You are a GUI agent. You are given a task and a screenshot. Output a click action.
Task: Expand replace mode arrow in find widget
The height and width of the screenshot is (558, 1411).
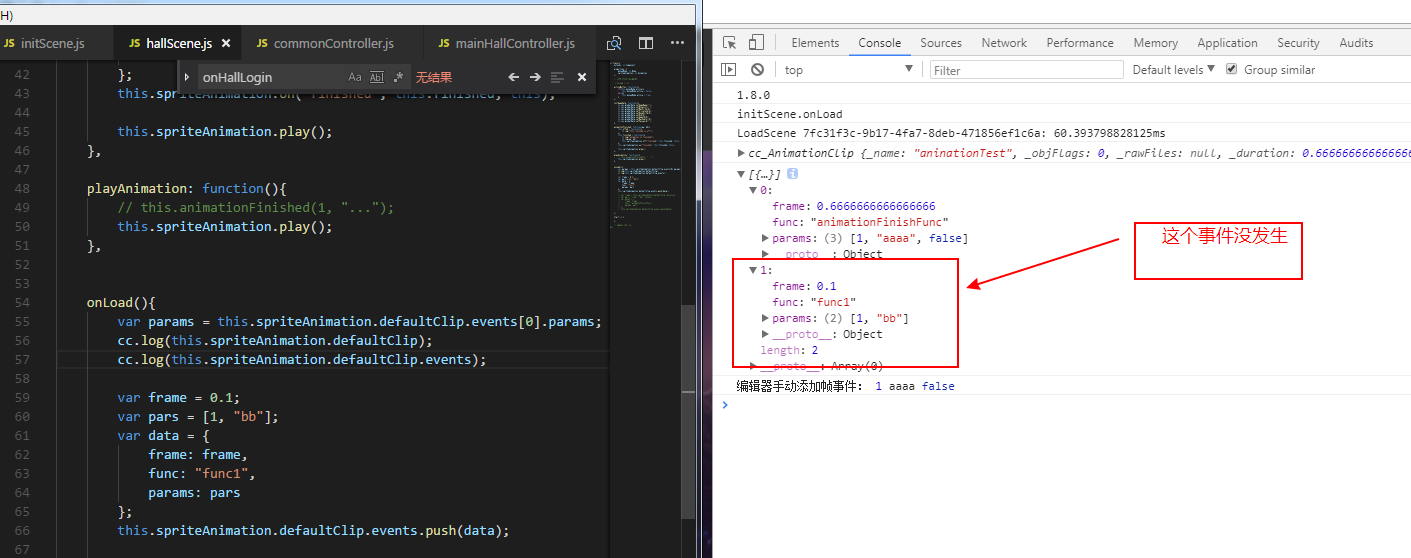pos(186,77)
